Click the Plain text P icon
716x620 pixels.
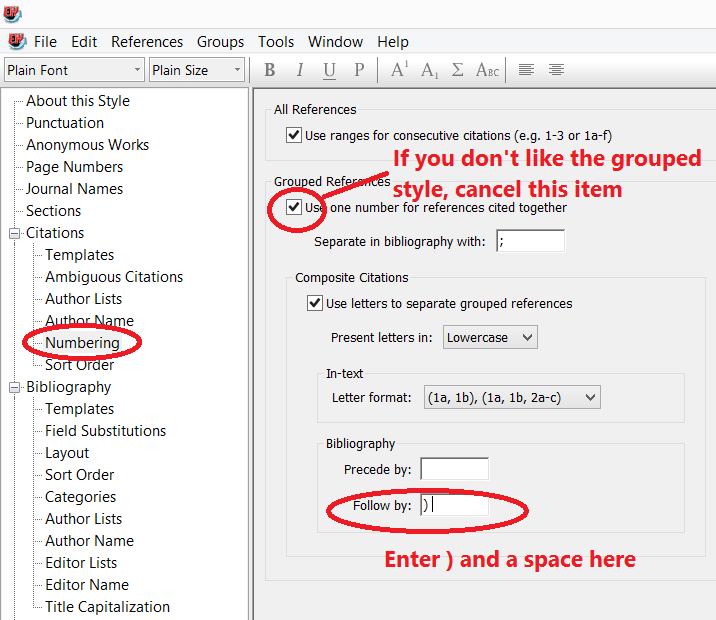click(359, 70)
